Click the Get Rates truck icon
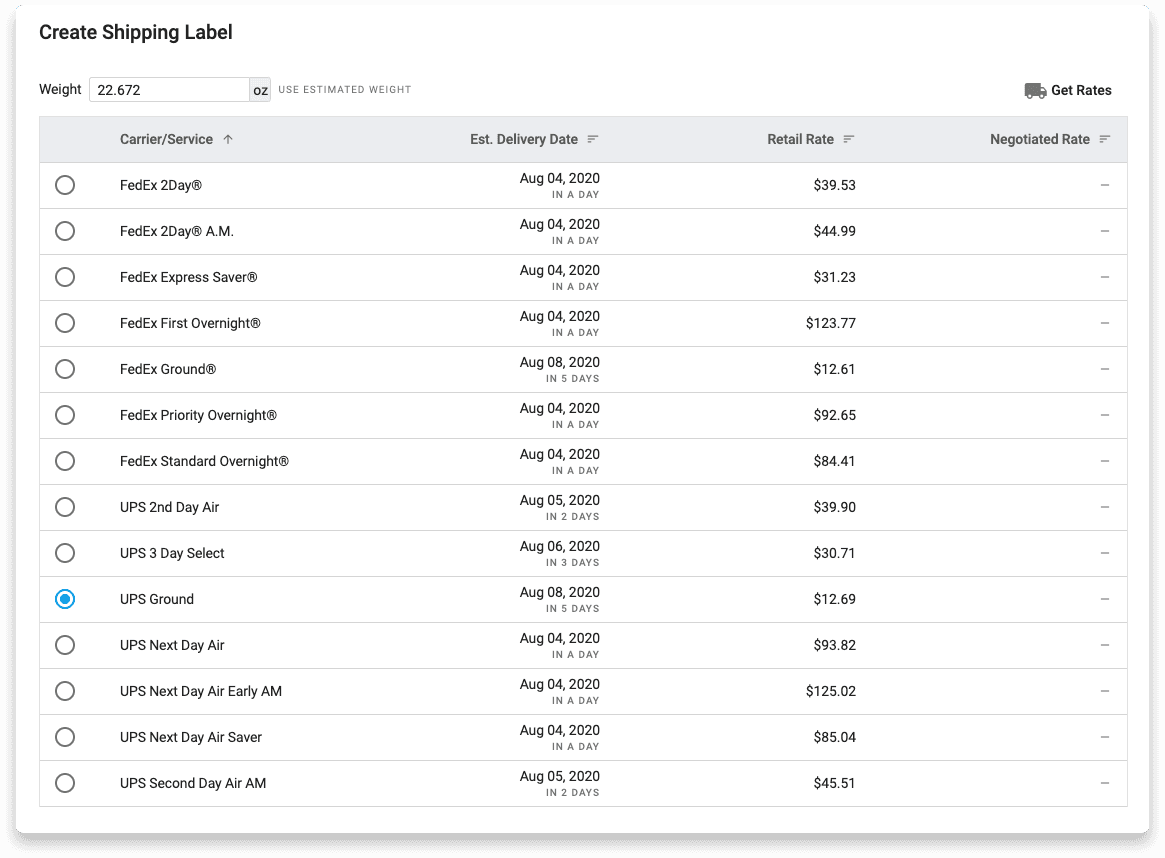Image resolution: width=1165 pixels, height=858 pixels. 1035,91
